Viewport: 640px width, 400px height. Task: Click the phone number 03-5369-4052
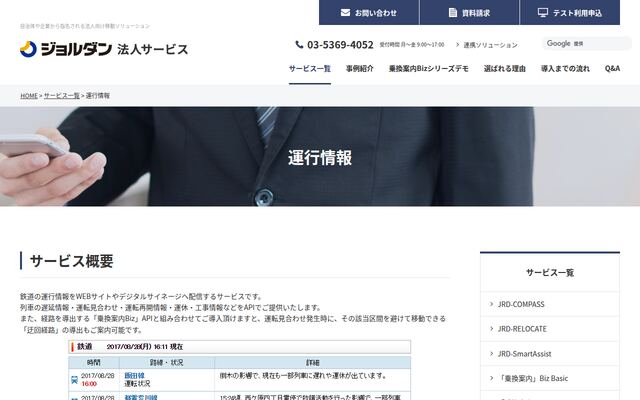[340, 44]
